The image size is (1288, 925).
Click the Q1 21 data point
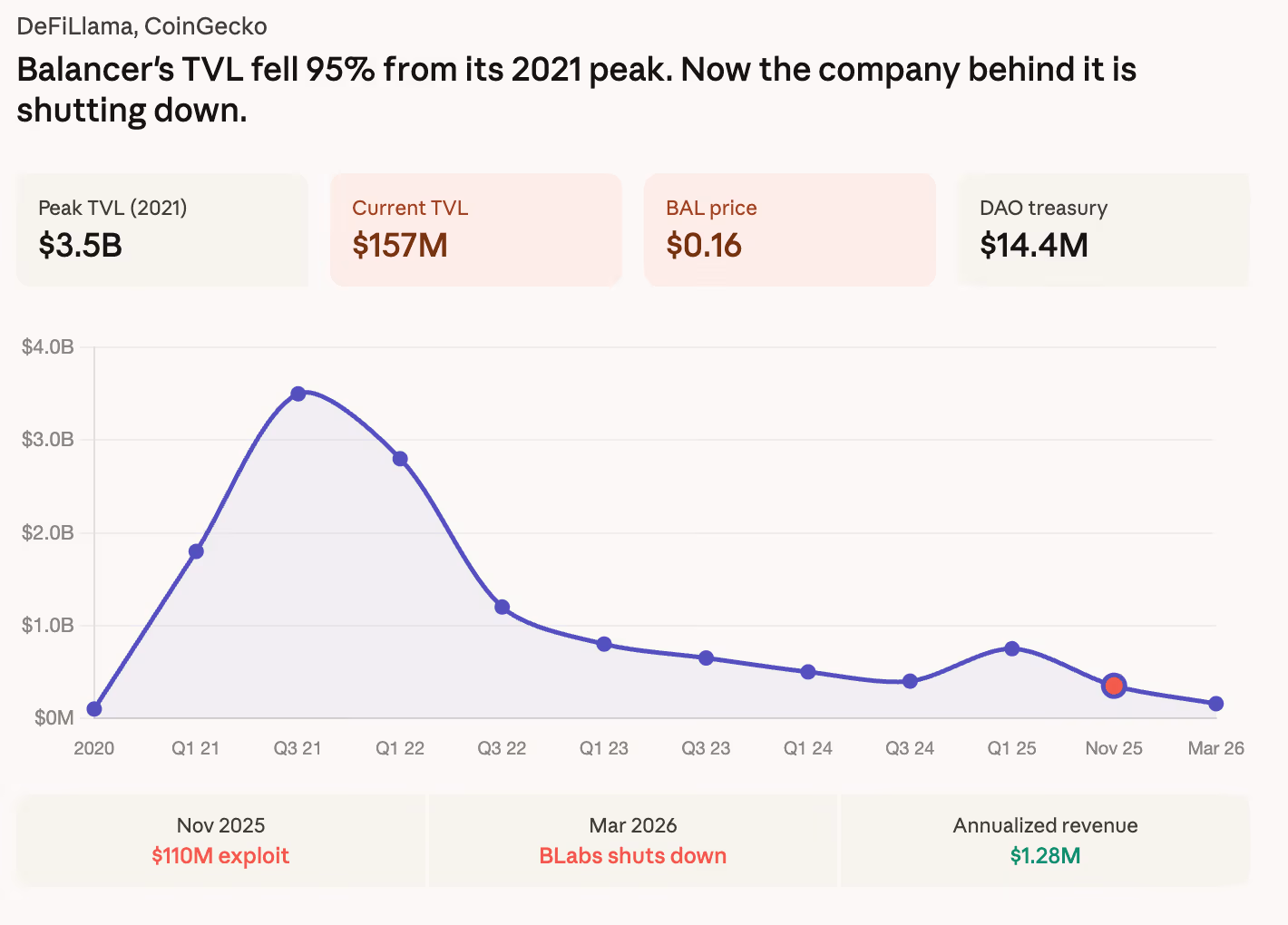[x=196, y=551]
